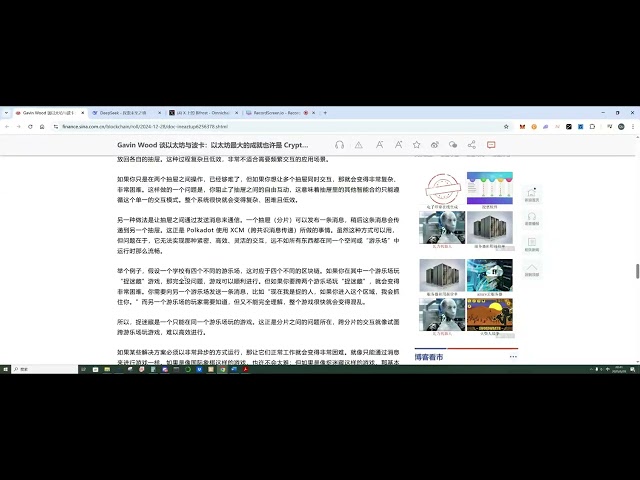Click the page vertical scrollbar thumb
640x480 pixels.
pos(637,271)
